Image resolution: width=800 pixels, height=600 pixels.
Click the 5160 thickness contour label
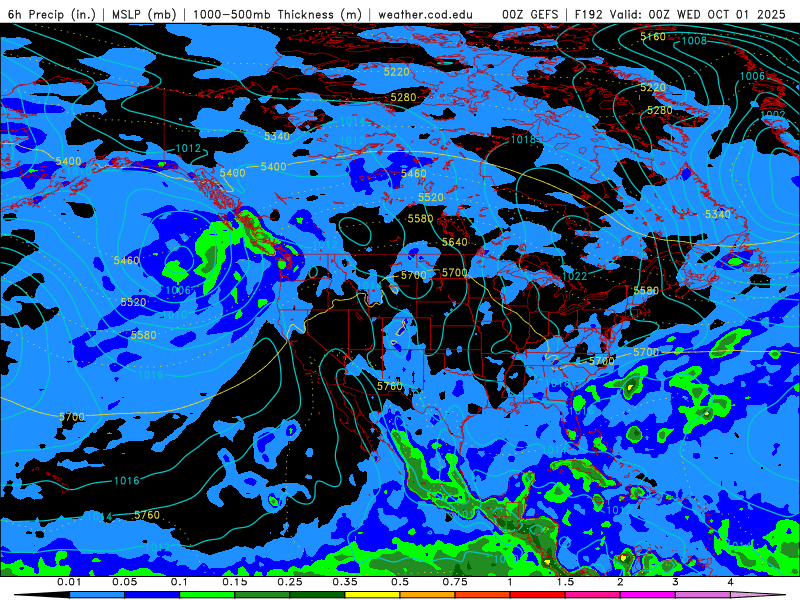(653, 36)
